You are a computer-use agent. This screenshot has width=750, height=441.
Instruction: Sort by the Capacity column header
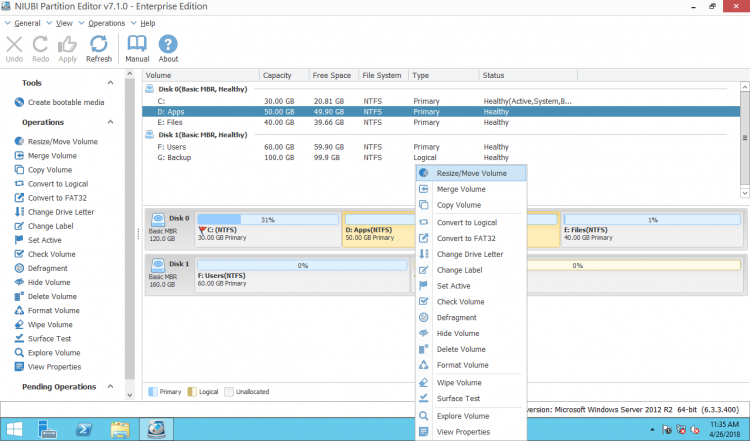pyautogui.click(x=284, y=75)
